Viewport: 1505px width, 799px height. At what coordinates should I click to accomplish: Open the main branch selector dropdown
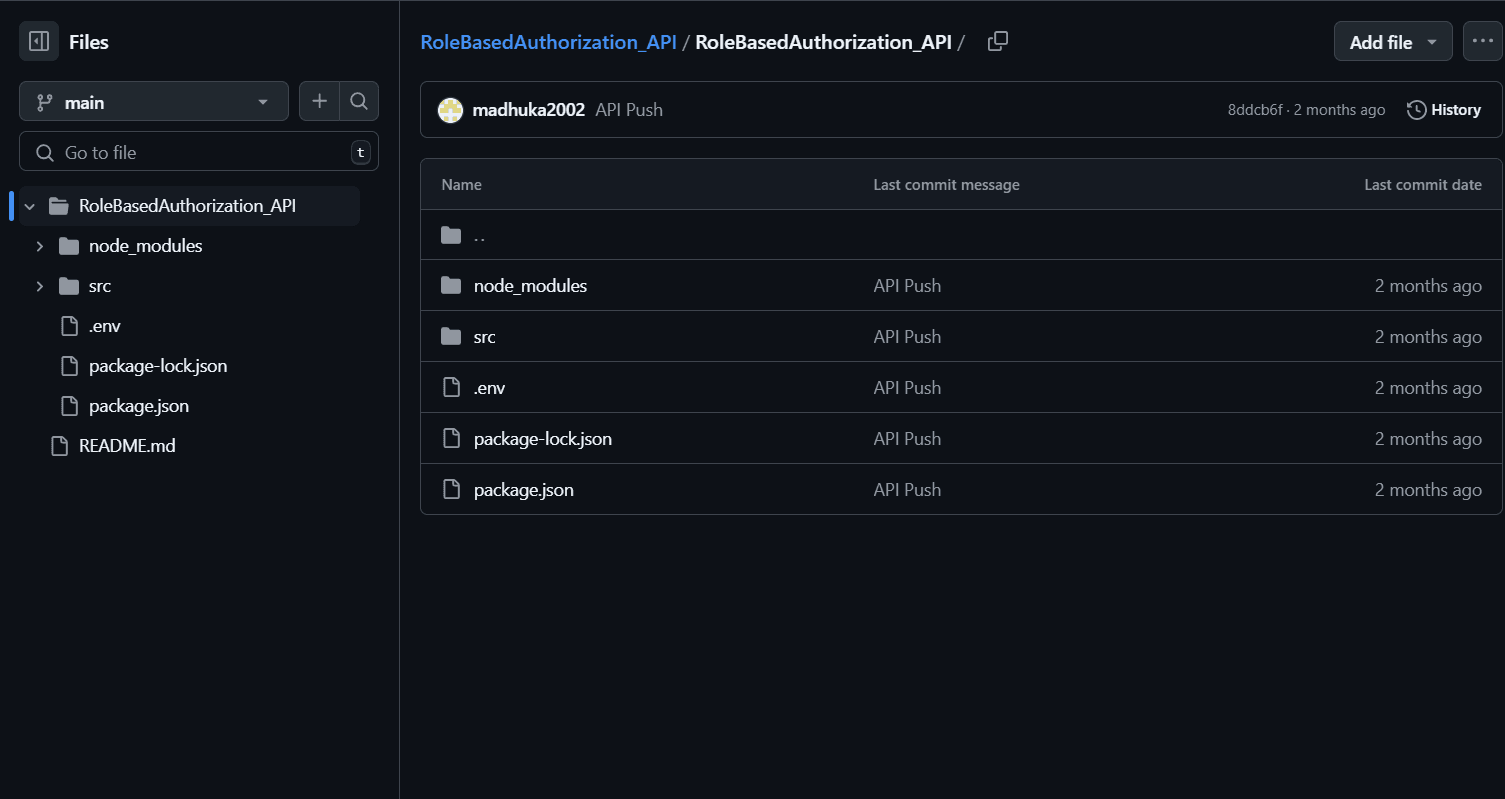154,102
